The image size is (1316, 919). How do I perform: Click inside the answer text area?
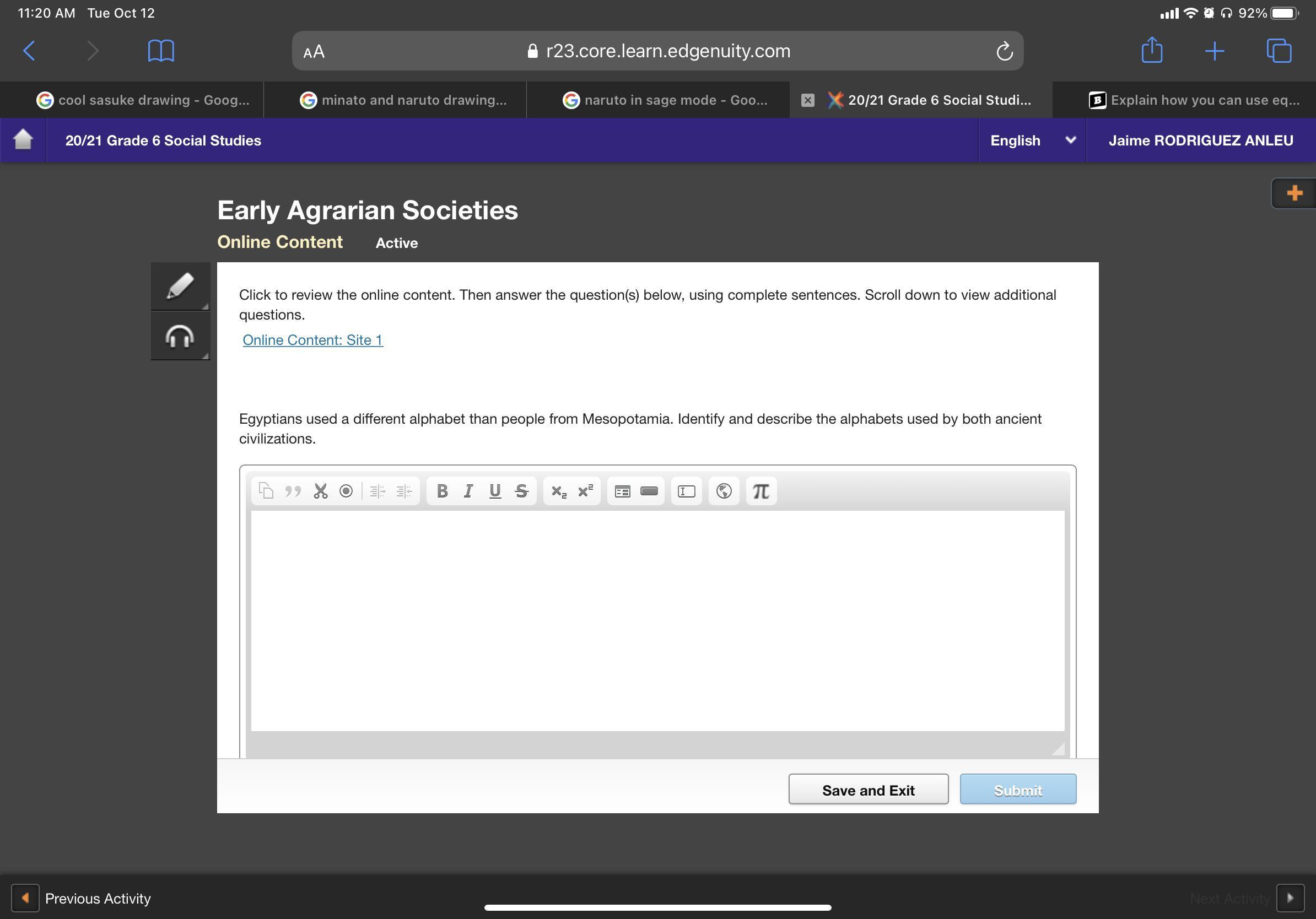[657, 620]
